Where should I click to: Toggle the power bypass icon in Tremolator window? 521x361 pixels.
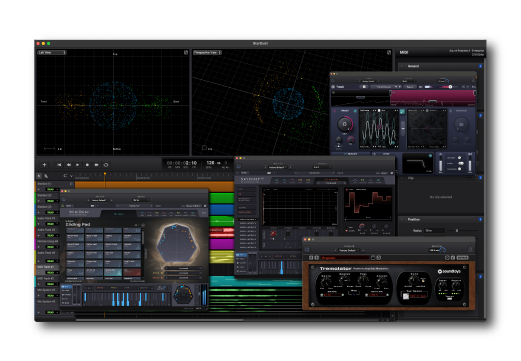click(307, 249)
